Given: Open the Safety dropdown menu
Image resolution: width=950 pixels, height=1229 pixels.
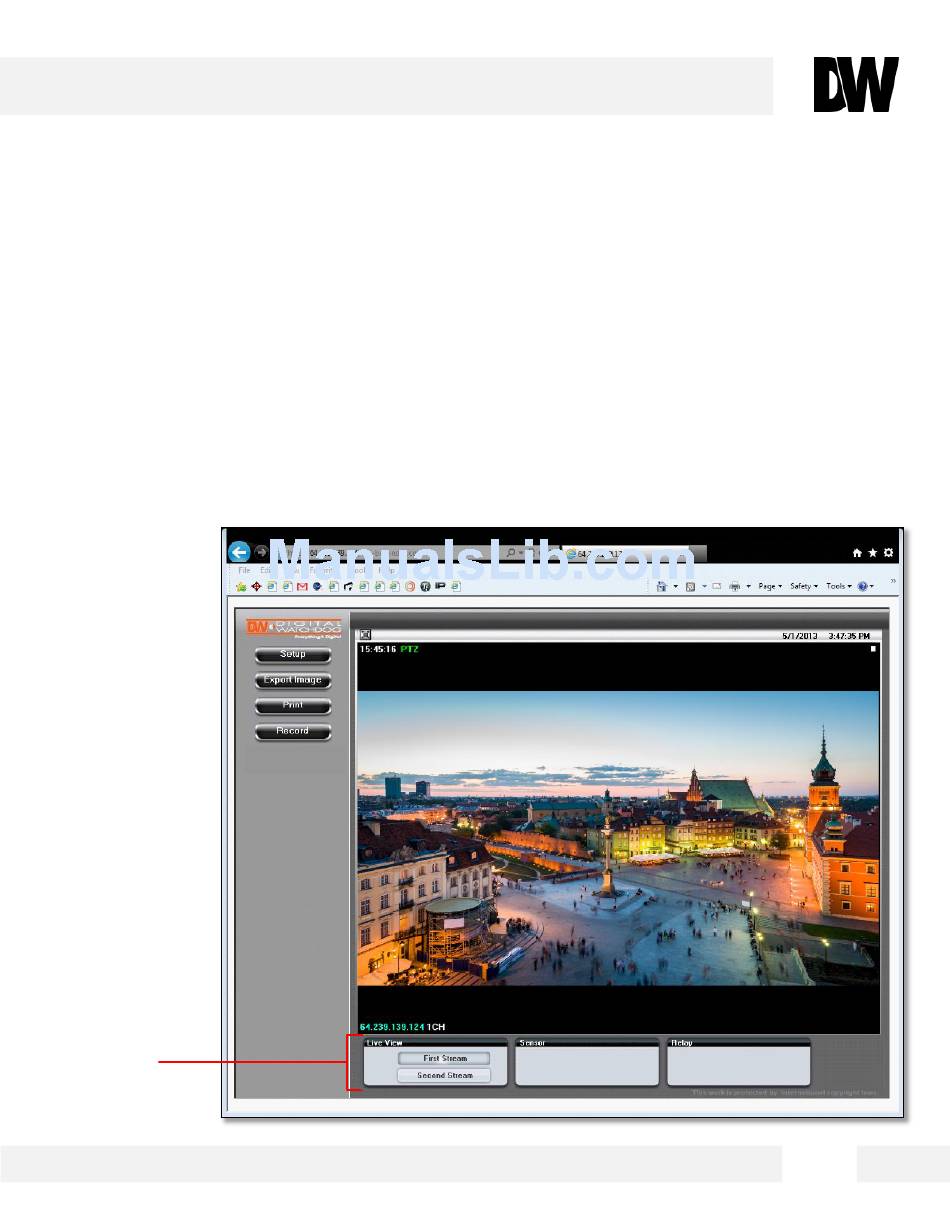Looking at the screenshot, I should [804, 587].
